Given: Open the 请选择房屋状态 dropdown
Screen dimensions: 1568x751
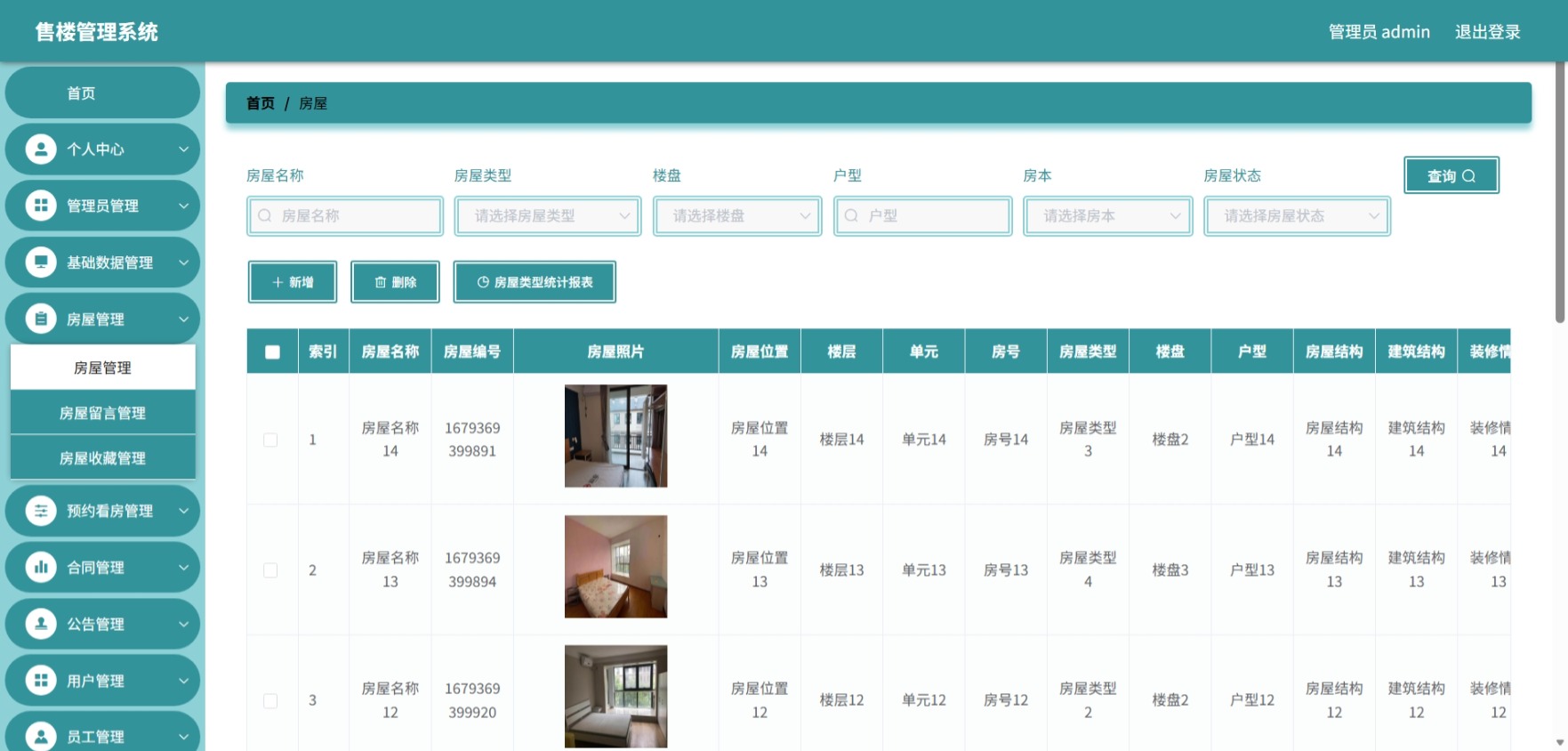Looking at the screenshot, I should pyautogui.click(x=1297, y=215).
